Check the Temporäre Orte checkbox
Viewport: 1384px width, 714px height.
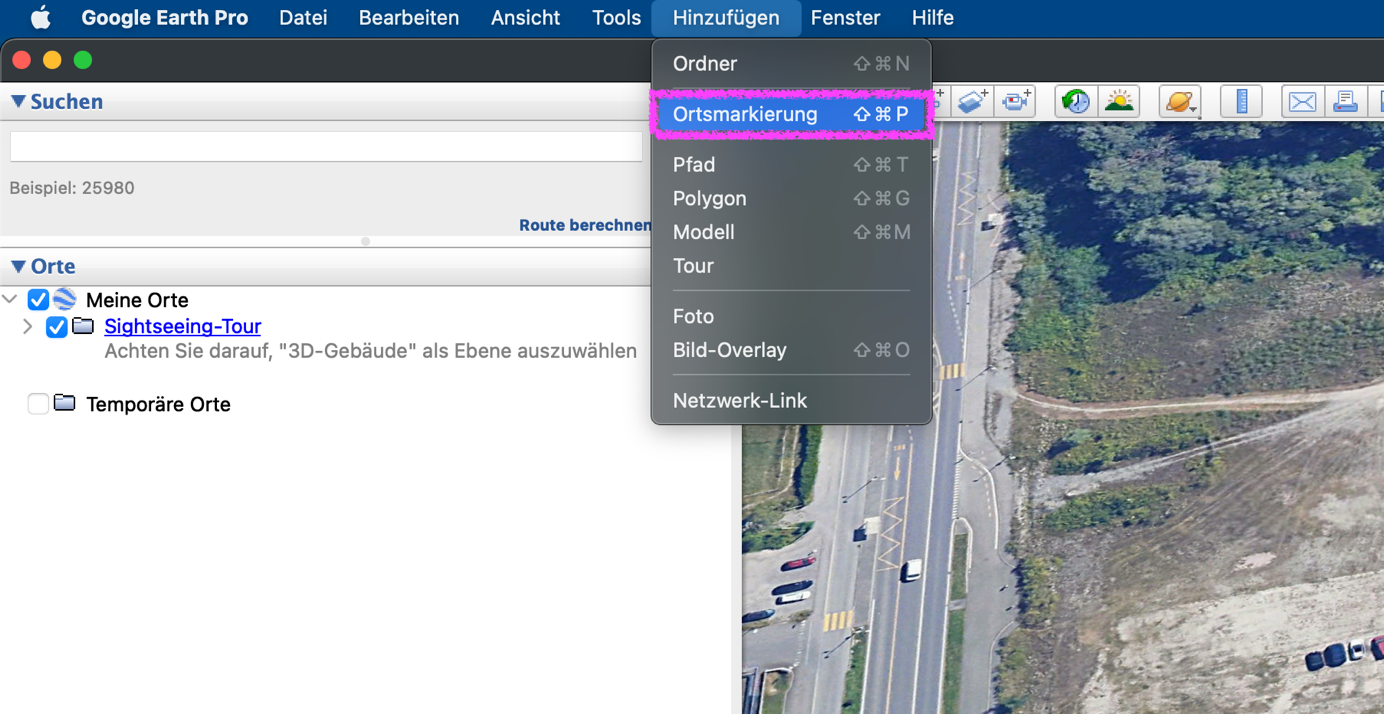click(x=38, y=404)
